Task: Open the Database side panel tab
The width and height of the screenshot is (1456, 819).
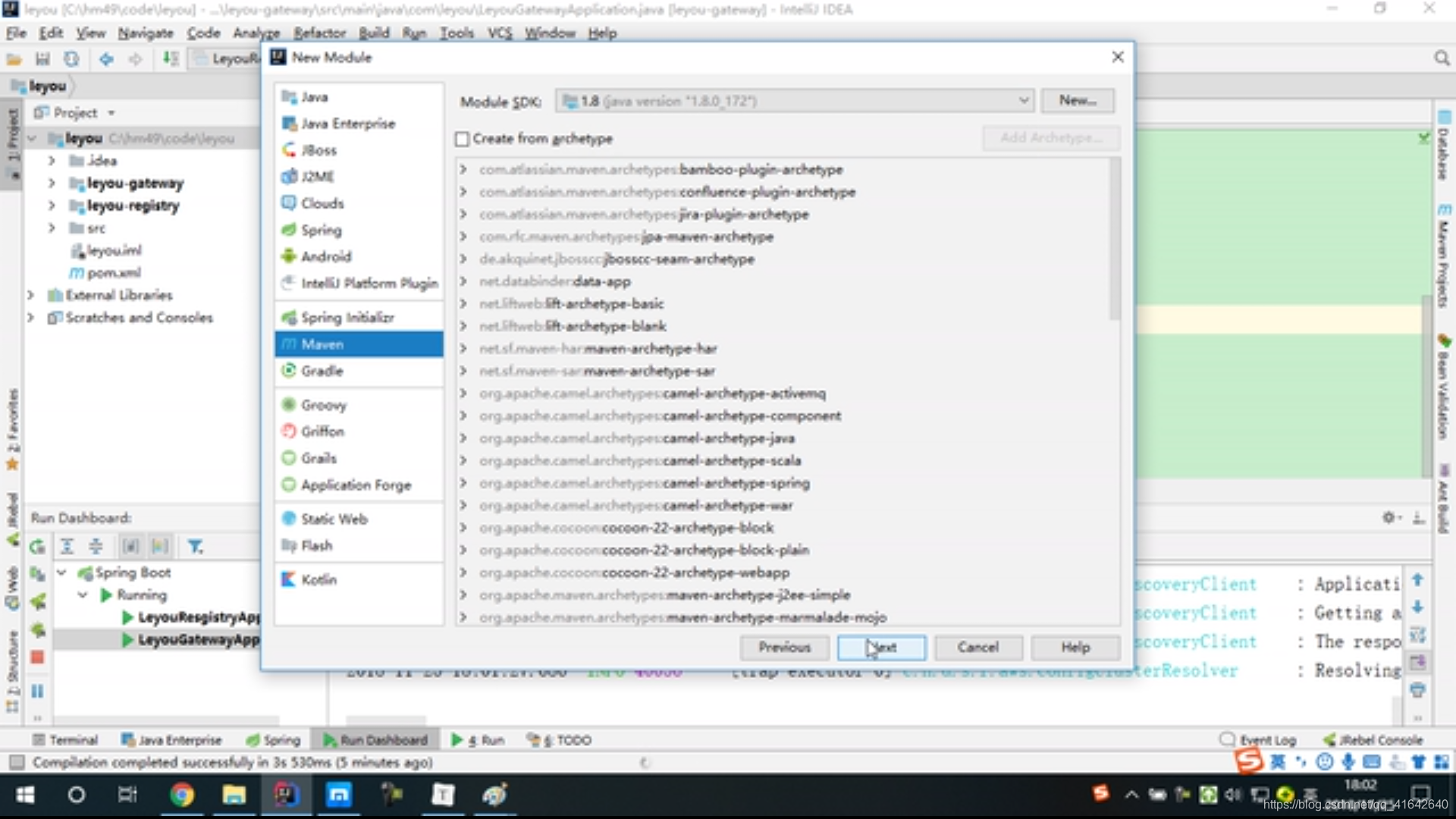Action: tap(1444, 146)
